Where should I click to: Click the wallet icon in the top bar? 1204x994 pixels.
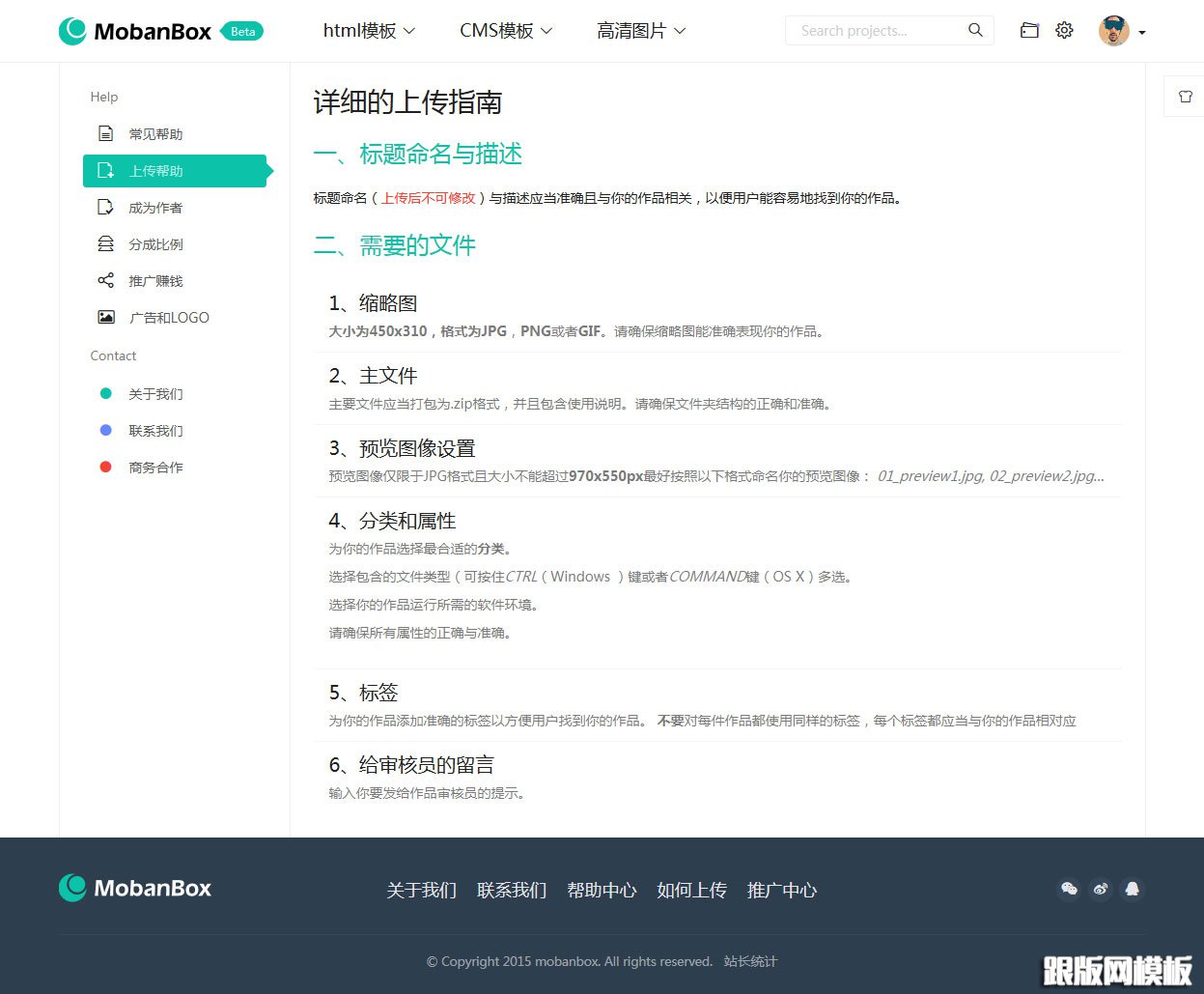(x=1028, y=30)
